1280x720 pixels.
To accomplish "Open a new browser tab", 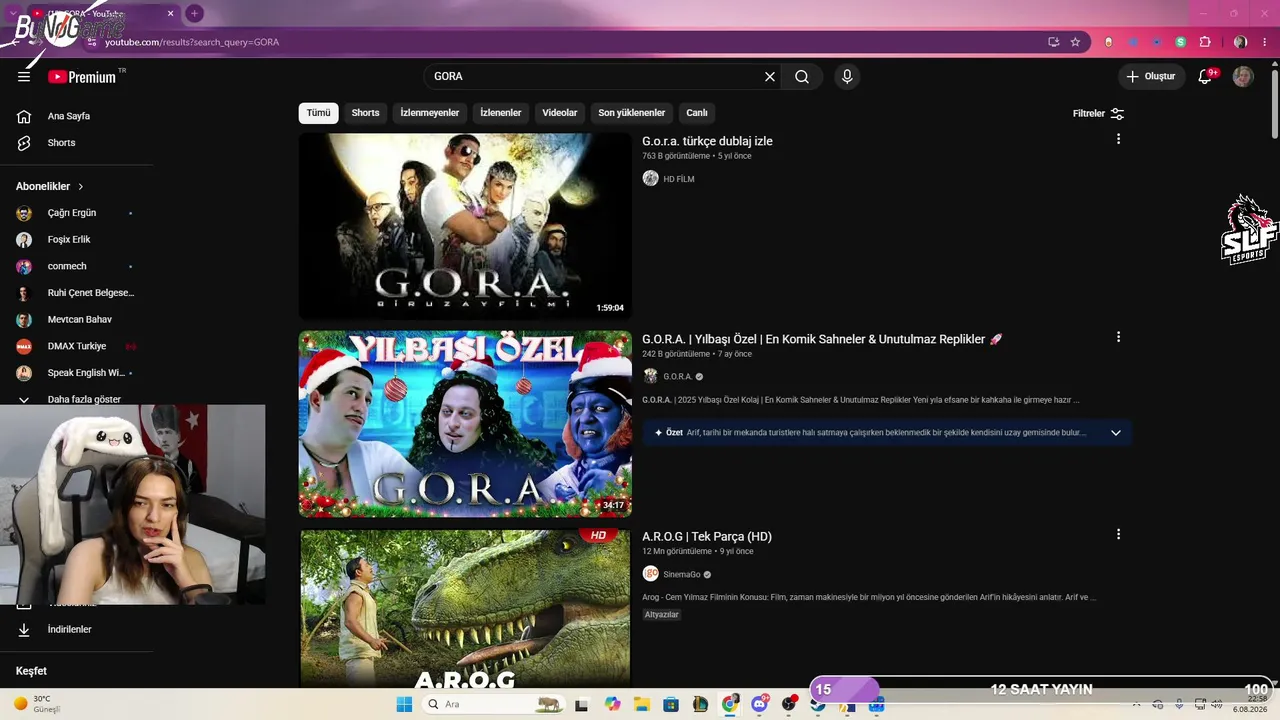I will click(x=194, y=14).
